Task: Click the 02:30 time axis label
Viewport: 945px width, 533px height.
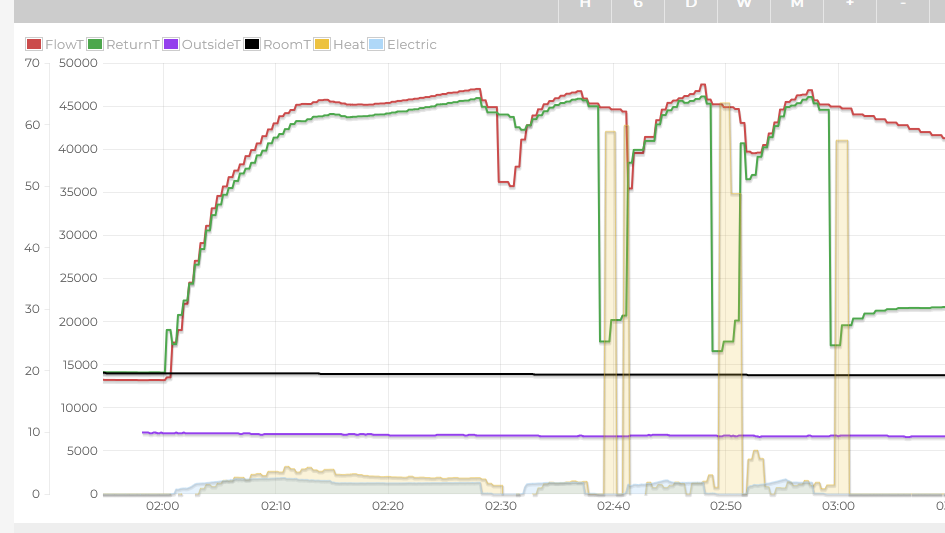Action: coord(500,506)
